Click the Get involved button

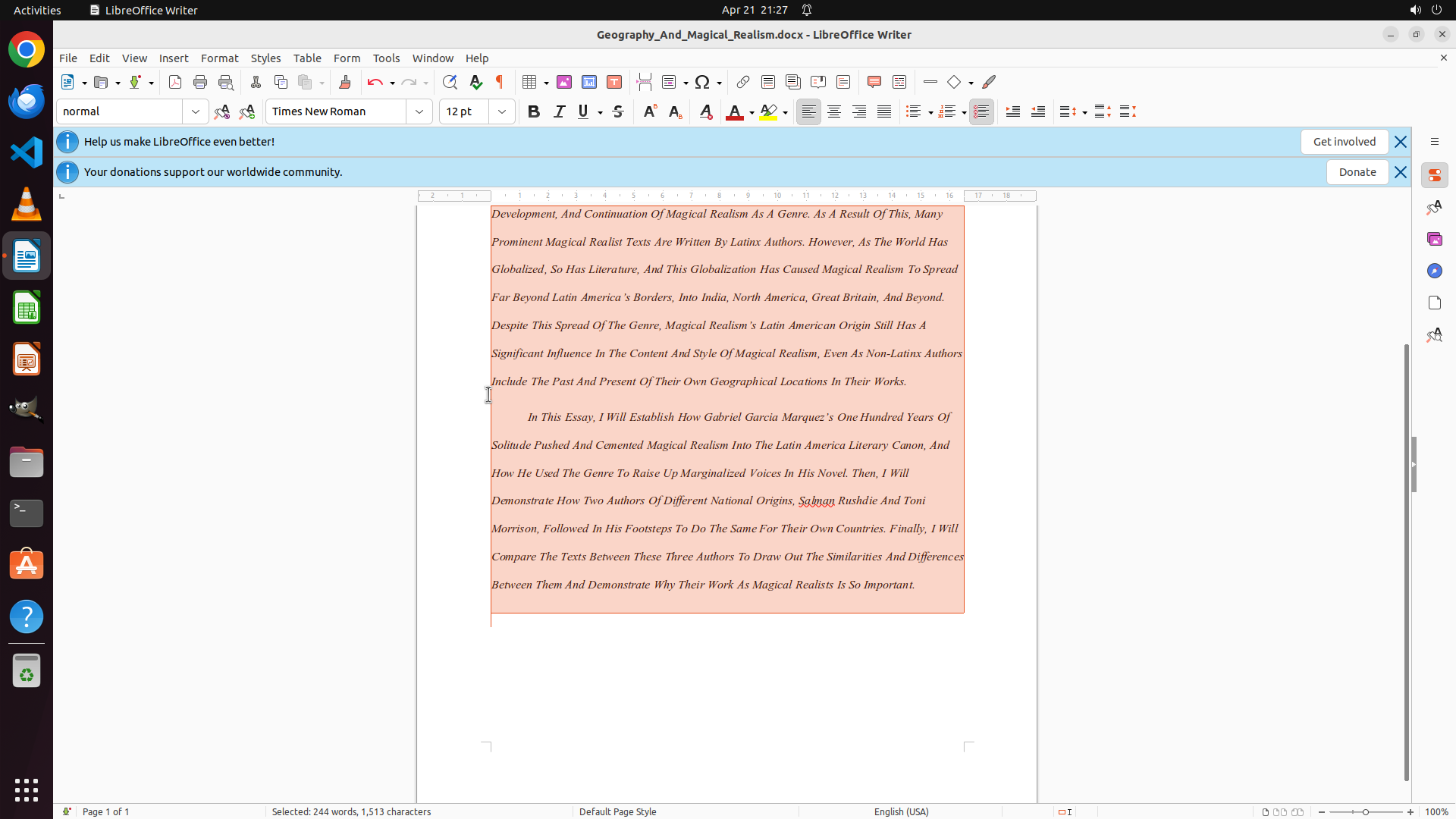click(1344, 142)
